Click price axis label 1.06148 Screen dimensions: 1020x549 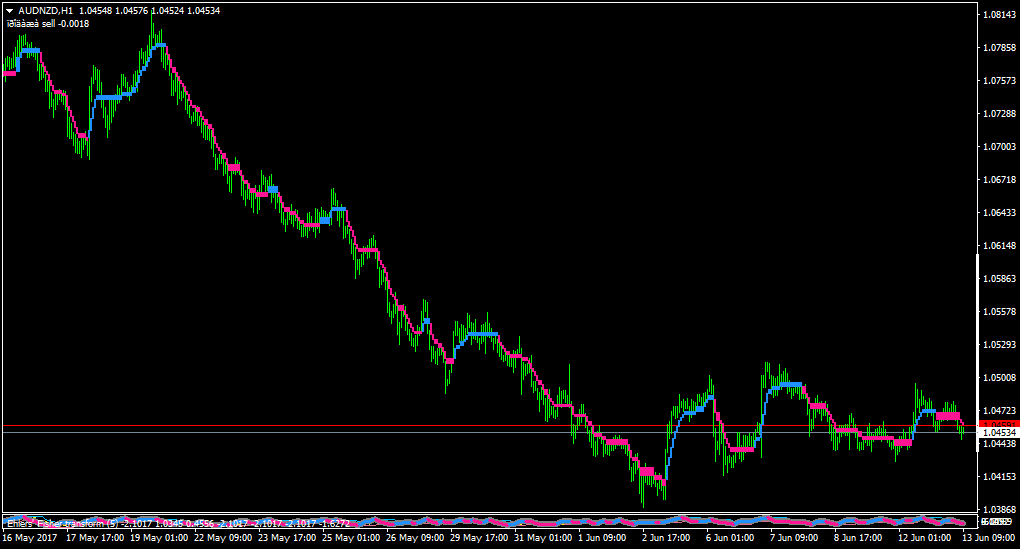(1000, 246)
